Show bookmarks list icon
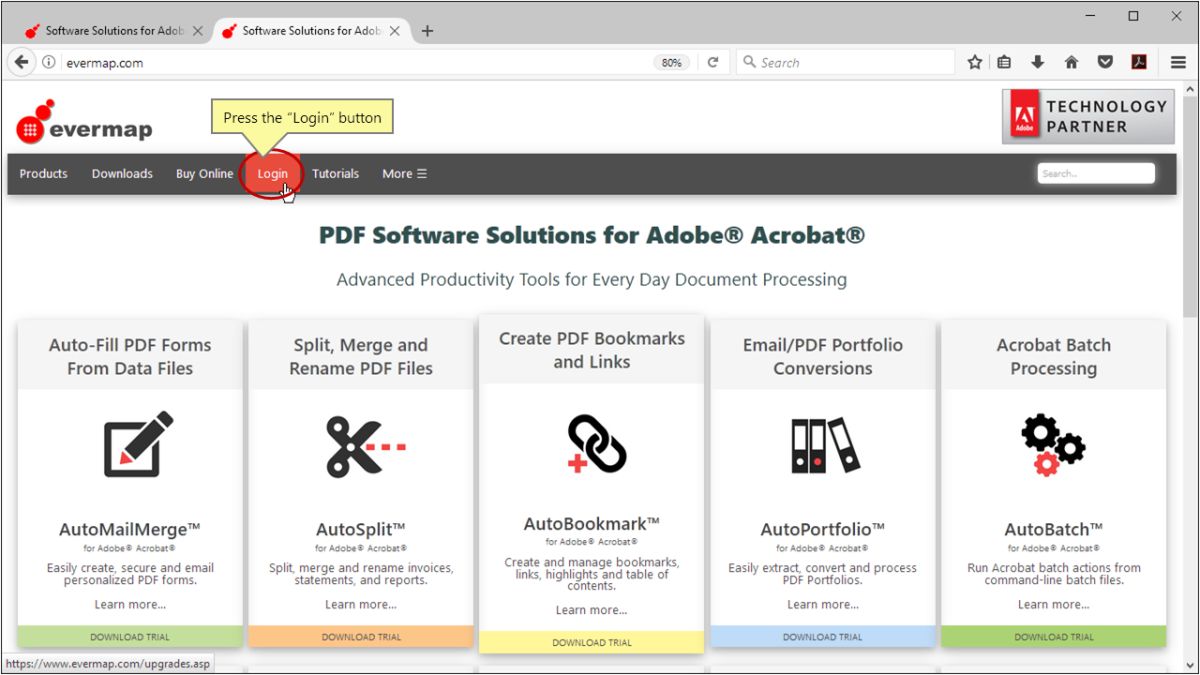This screenshot has width=1200, height=675. [x=1004, y=62]
